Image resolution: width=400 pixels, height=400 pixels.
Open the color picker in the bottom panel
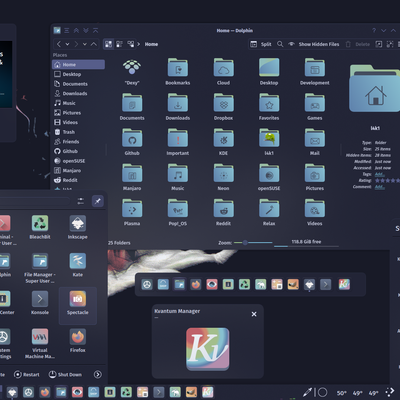pyautogui.click(x=307, y=392)
